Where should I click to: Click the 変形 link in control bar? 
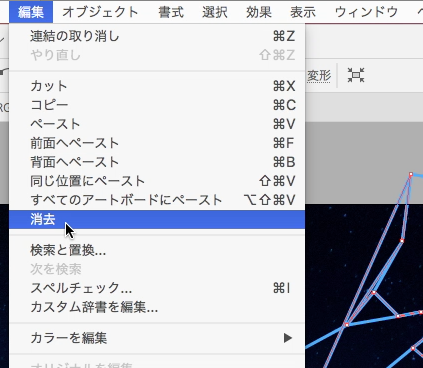319,76
